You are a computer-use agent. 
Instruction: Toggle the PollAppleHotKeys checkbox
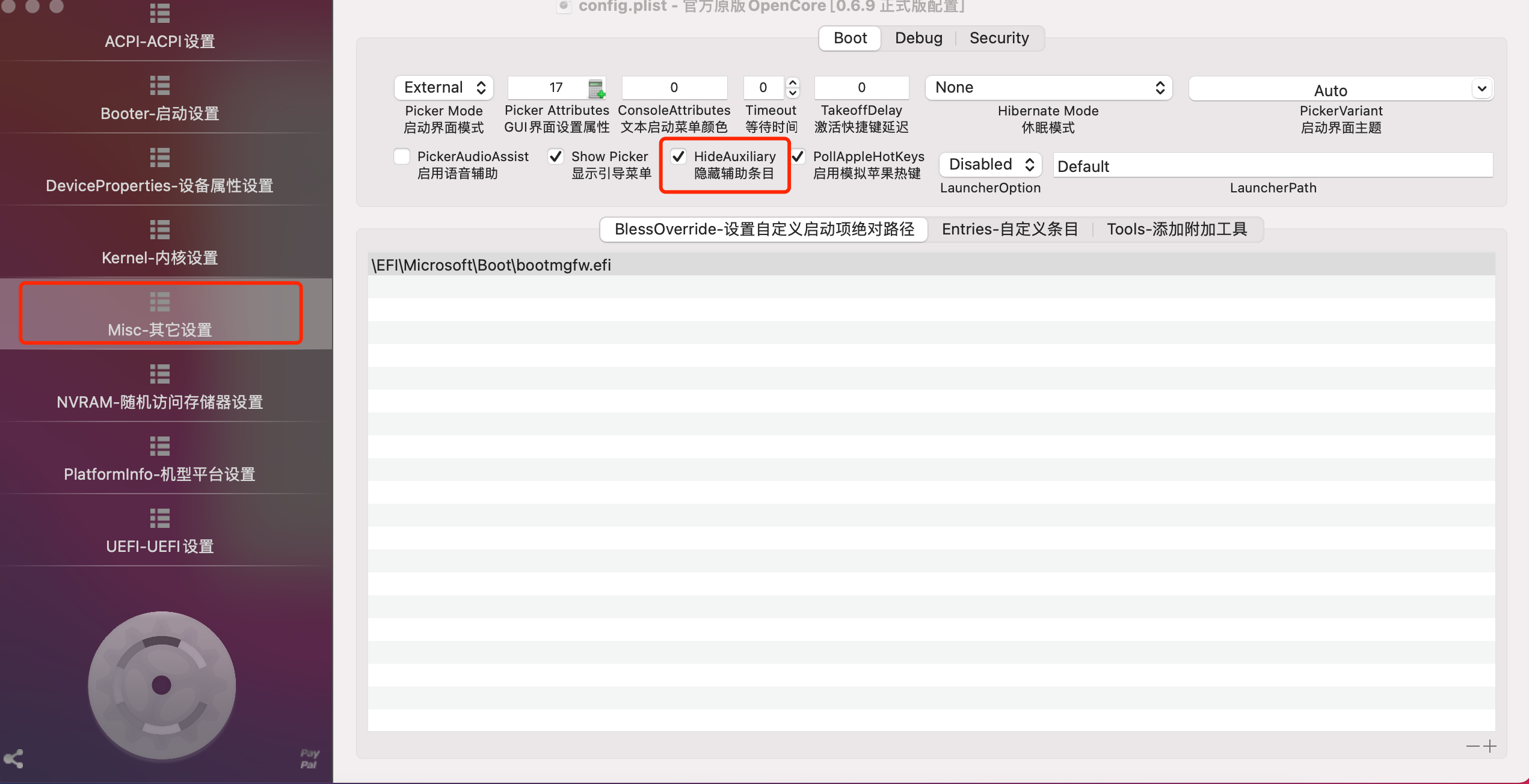pos(798,156)
